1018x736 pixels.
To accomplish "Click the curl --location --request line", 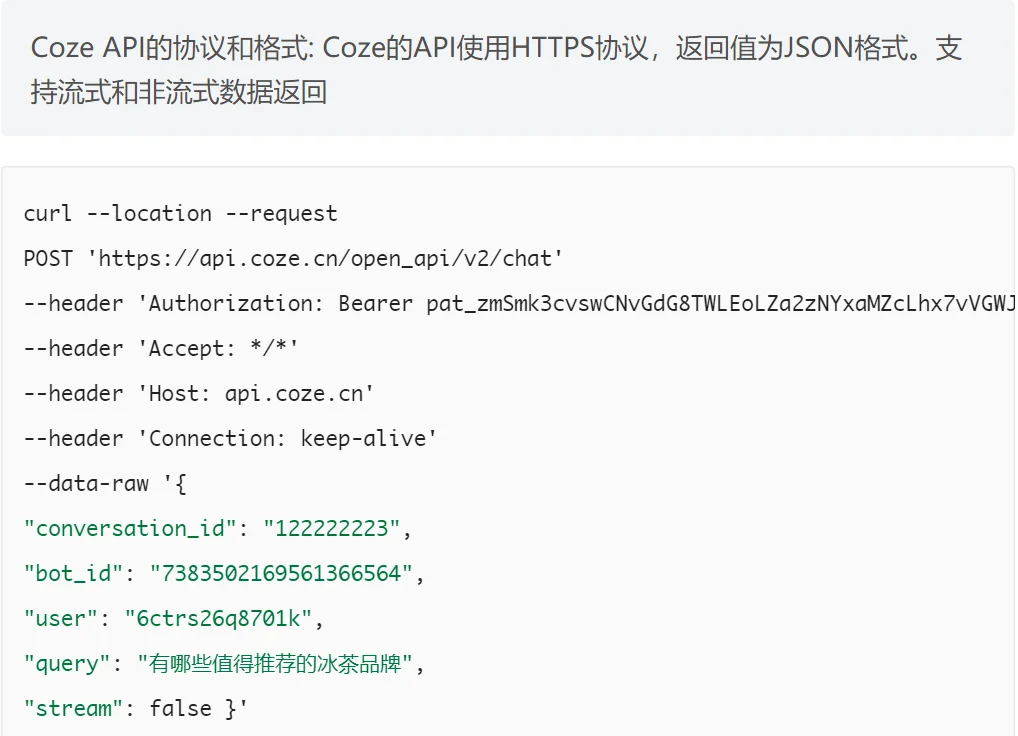I will click(x=180, y=214).
